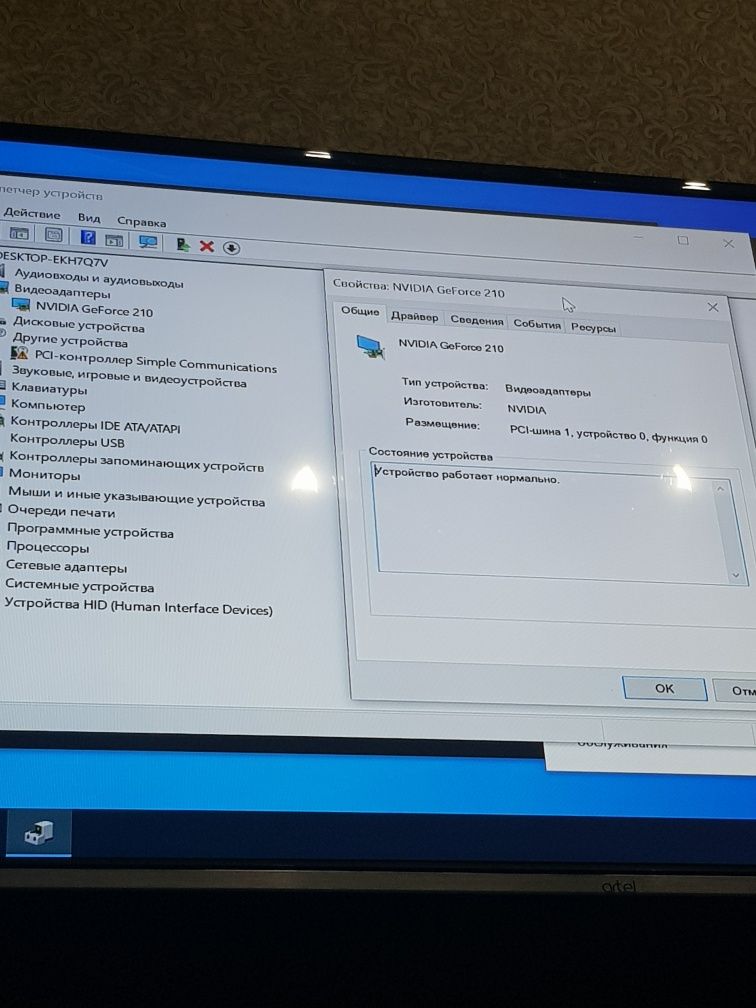Image resolution: width=756 pixels, height=1008 pixels.
Task: Click the device status text "Устройство работает нормально."
Action: (x=467, y=476)
